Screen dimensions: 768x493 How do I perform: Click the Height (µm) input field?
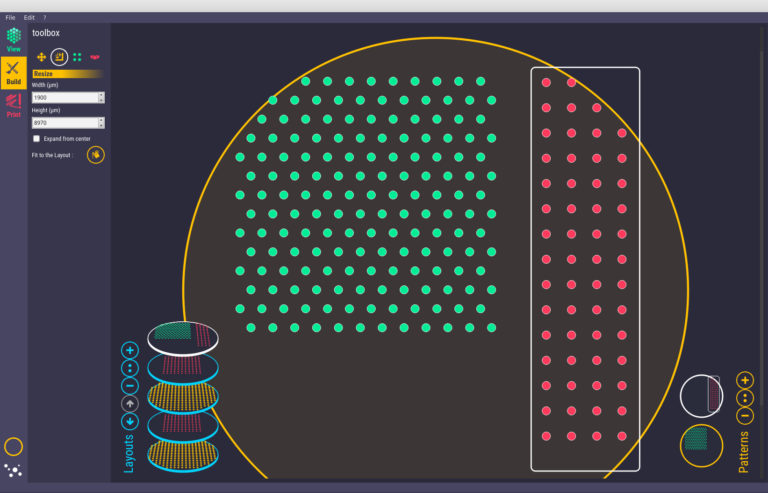[x=65, y=122]
